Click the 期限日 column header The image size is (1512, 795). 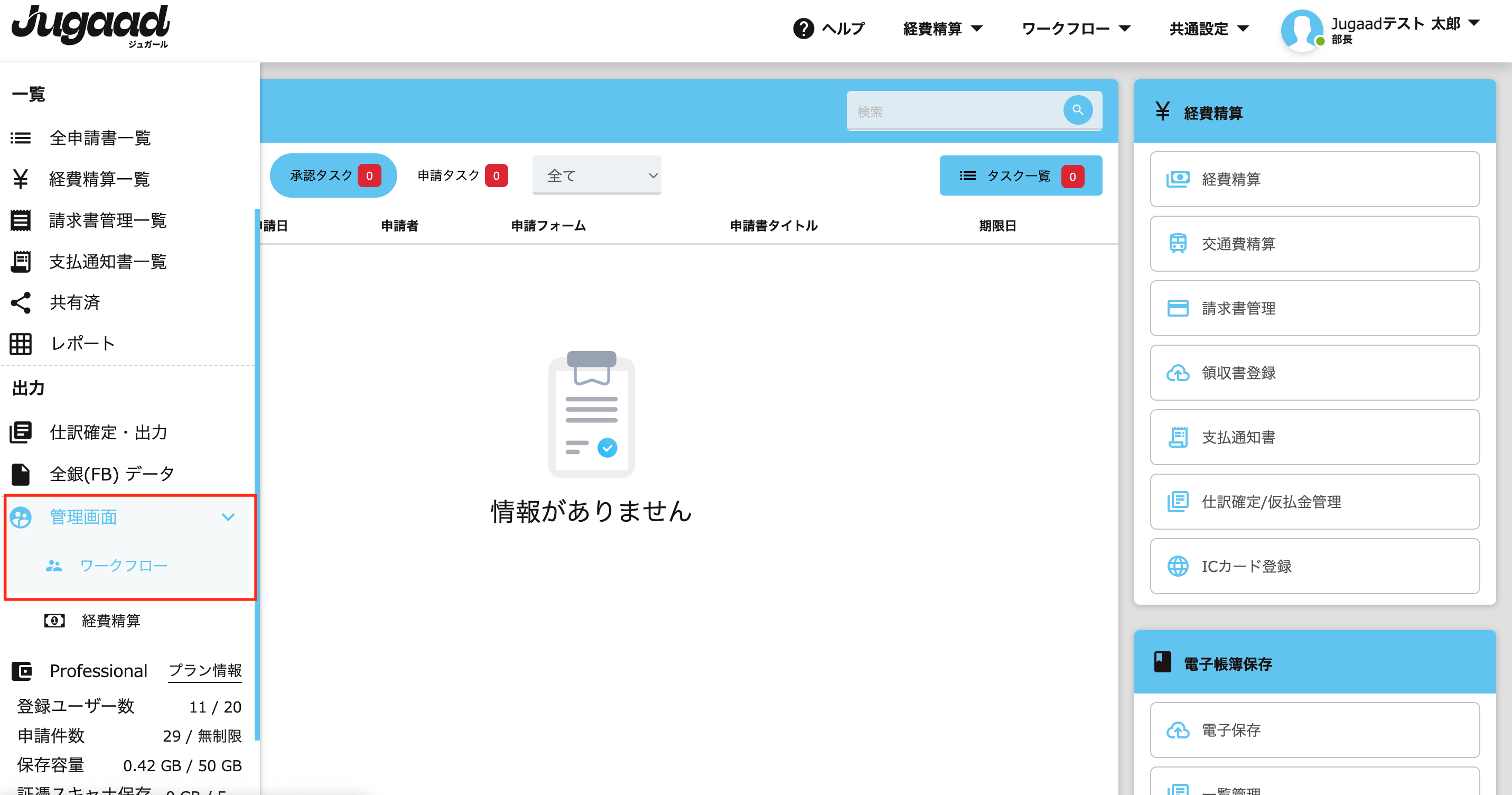(x=997, y=226)
